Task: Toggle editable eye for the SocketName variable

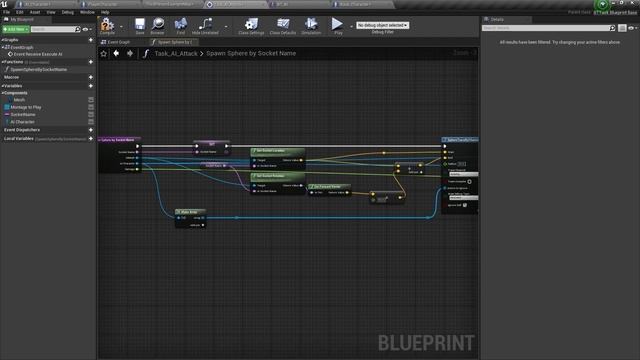Action: coord(91,115)
